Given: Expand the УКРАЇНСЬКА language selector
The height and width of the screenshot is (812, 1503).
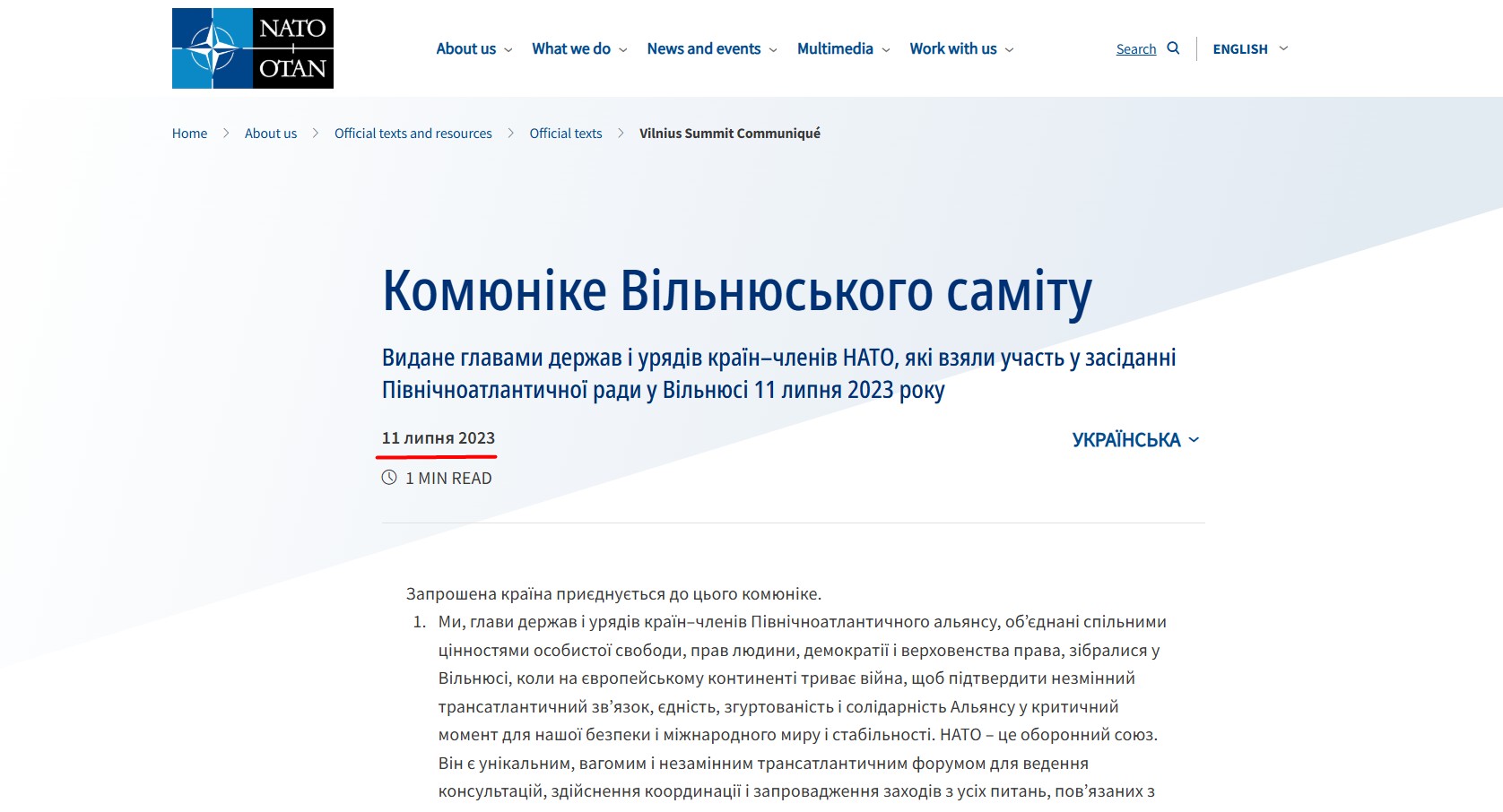Looking at the screenshot, I should click(1136, 440).
